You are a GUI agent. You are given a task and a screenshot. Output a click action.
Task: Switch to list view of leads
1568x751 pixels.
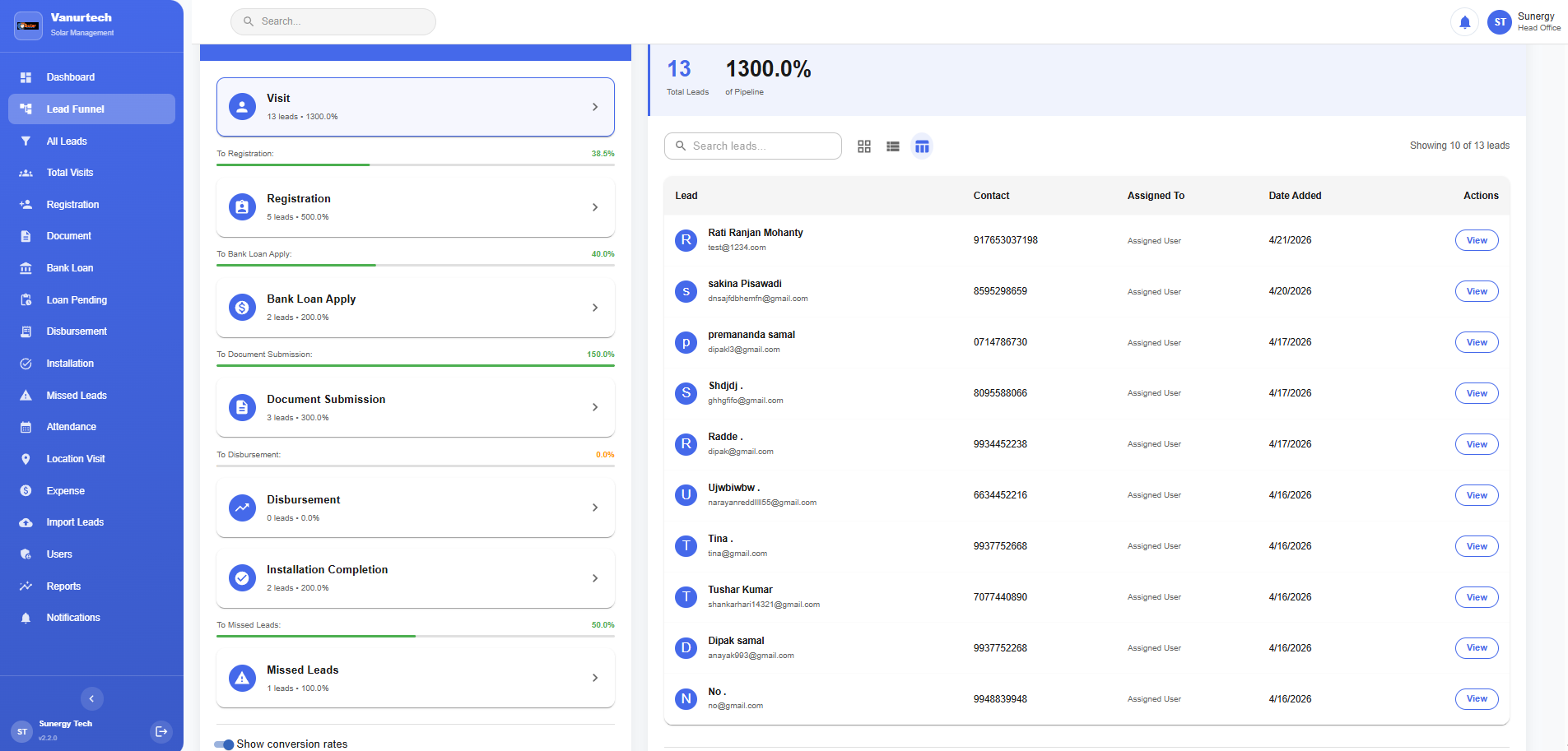(893, 146)
